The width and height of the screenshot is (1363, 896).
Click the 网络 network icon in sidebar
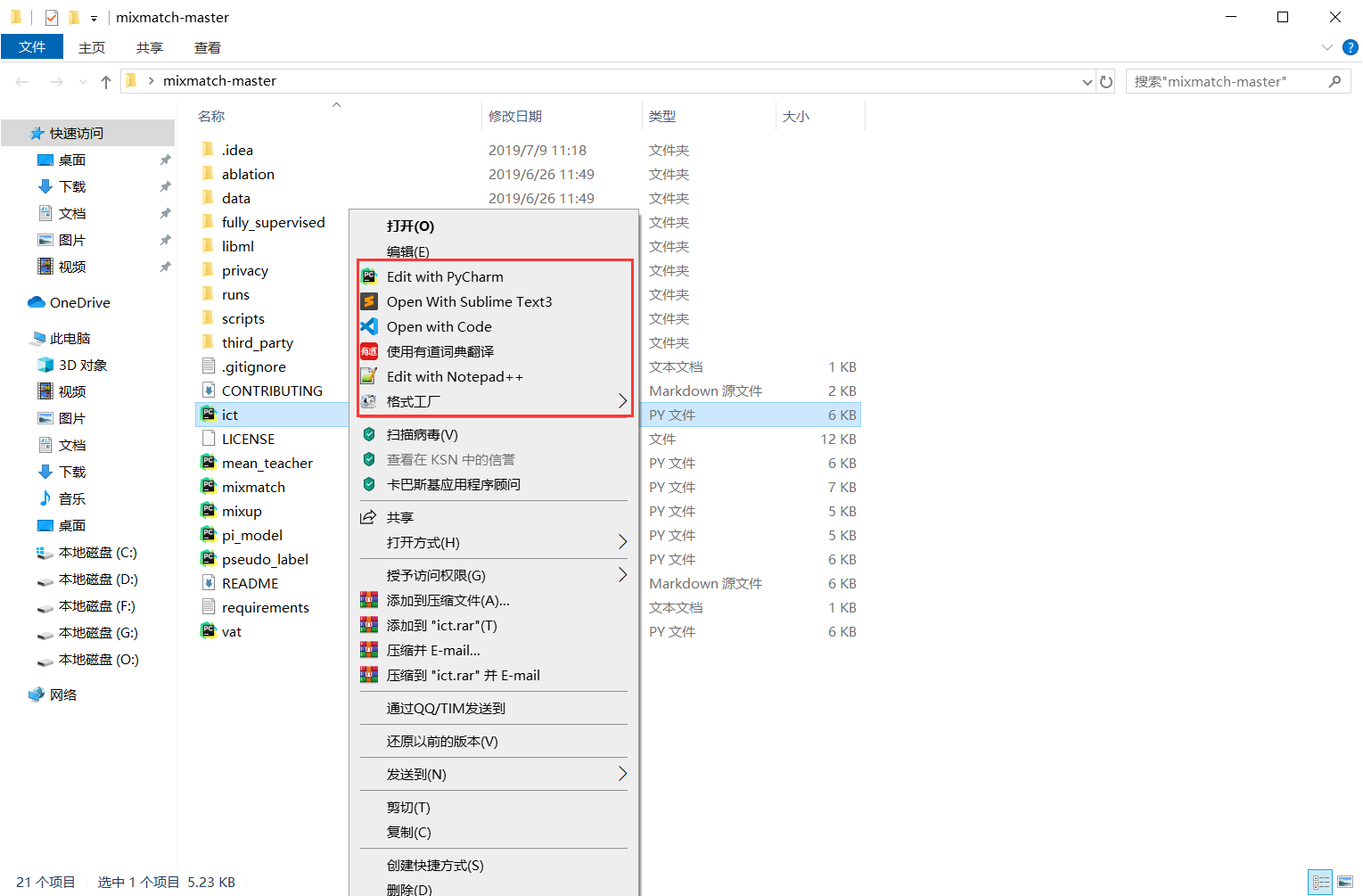tap(37, 695)
